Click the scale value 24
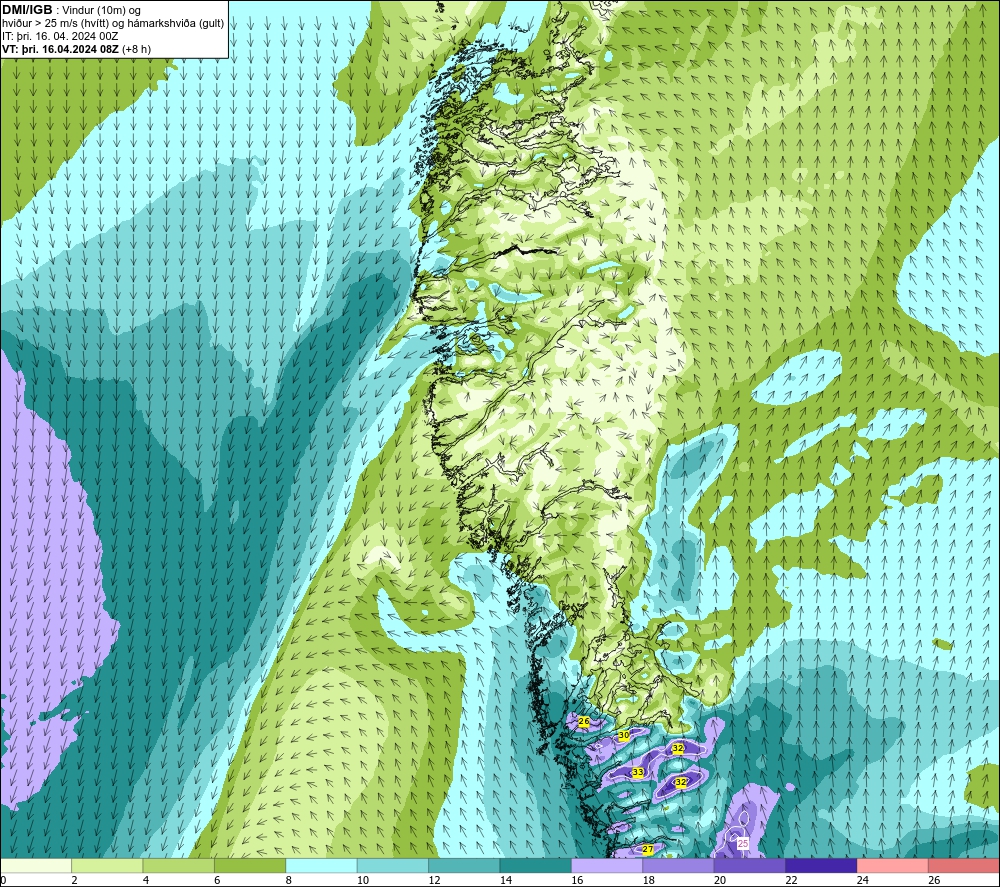Image resolution: width=1000 pixels, height=887 pixels. [x=863, y=880]
